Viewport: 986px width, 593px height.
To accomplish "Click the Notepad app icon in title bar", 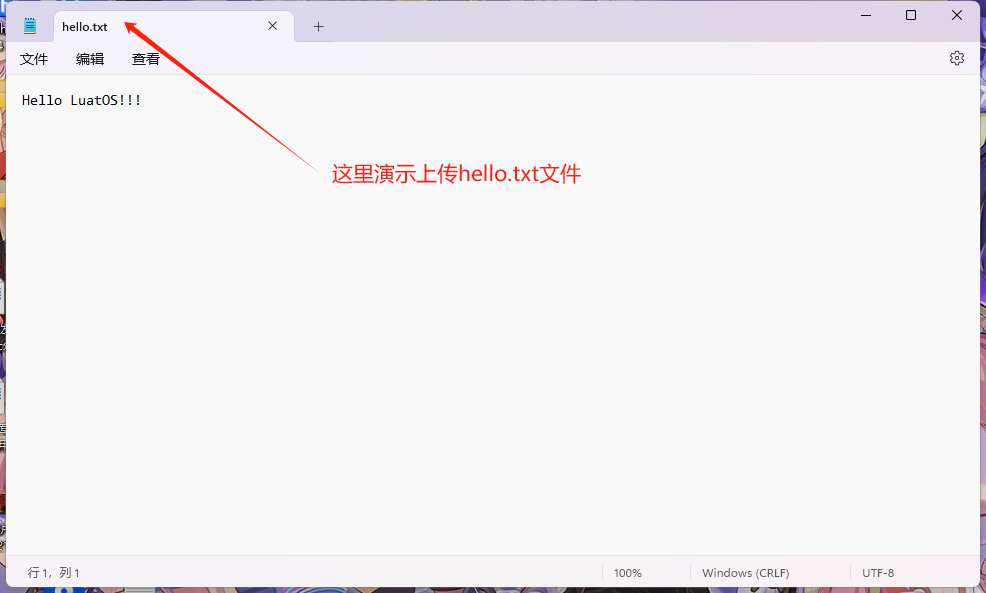I will coord(30,26).
